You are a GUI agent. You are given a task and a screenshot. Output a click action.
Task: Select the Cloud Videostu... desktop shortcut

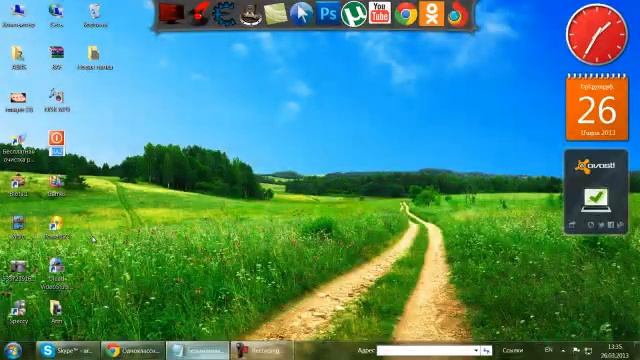pos(56,273)
